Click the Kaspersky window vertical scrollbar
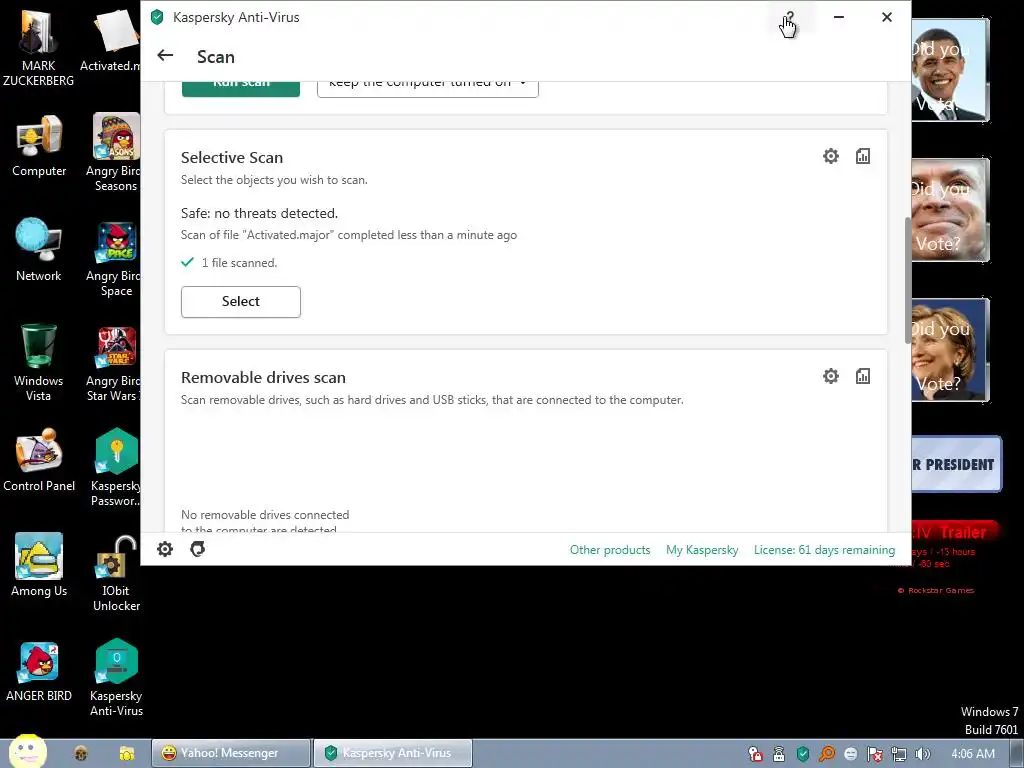This screenshot has height=768, width=1024. pos(907,281)
